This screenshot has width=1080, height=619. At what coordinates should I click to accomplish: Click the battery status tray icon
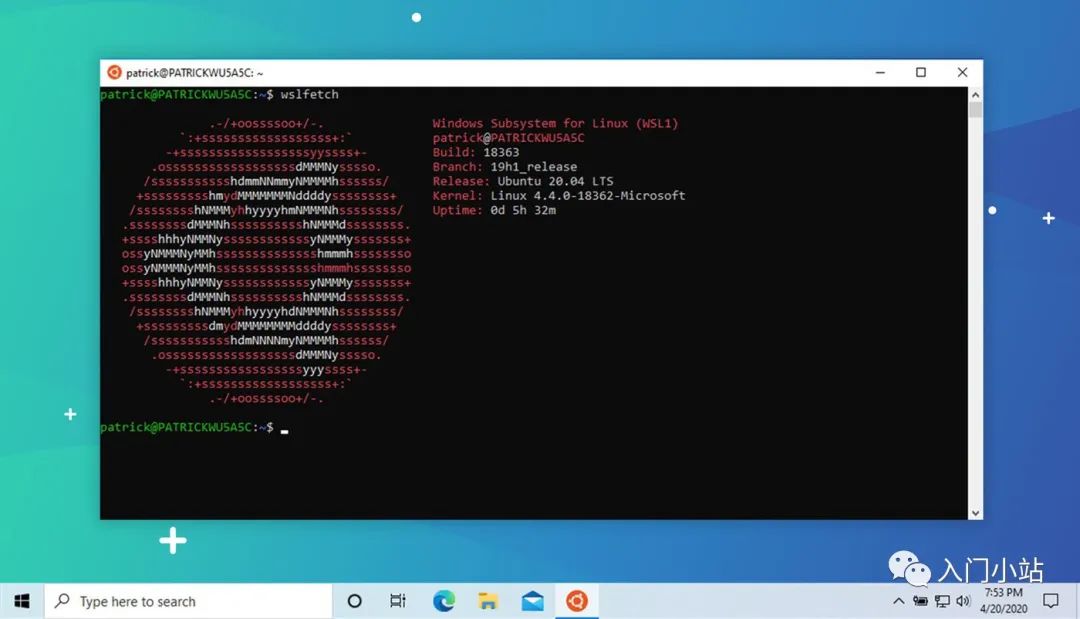920,601
